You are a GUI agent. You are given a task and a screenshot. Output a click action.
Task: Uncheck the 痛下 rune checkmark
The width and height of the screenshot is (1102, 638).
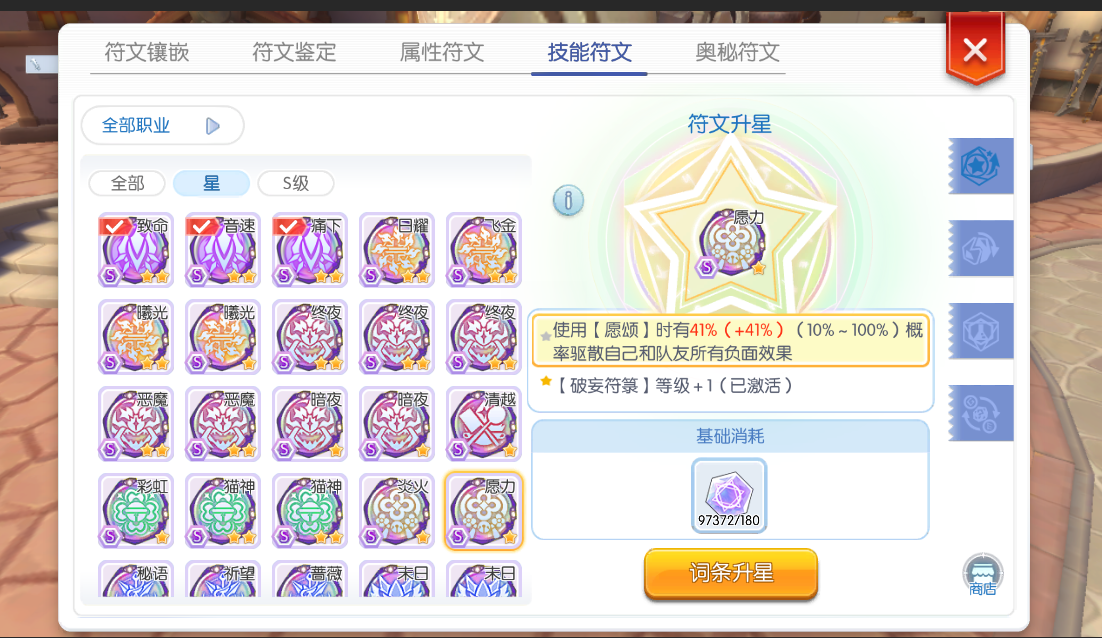click(x=290, y=226)
